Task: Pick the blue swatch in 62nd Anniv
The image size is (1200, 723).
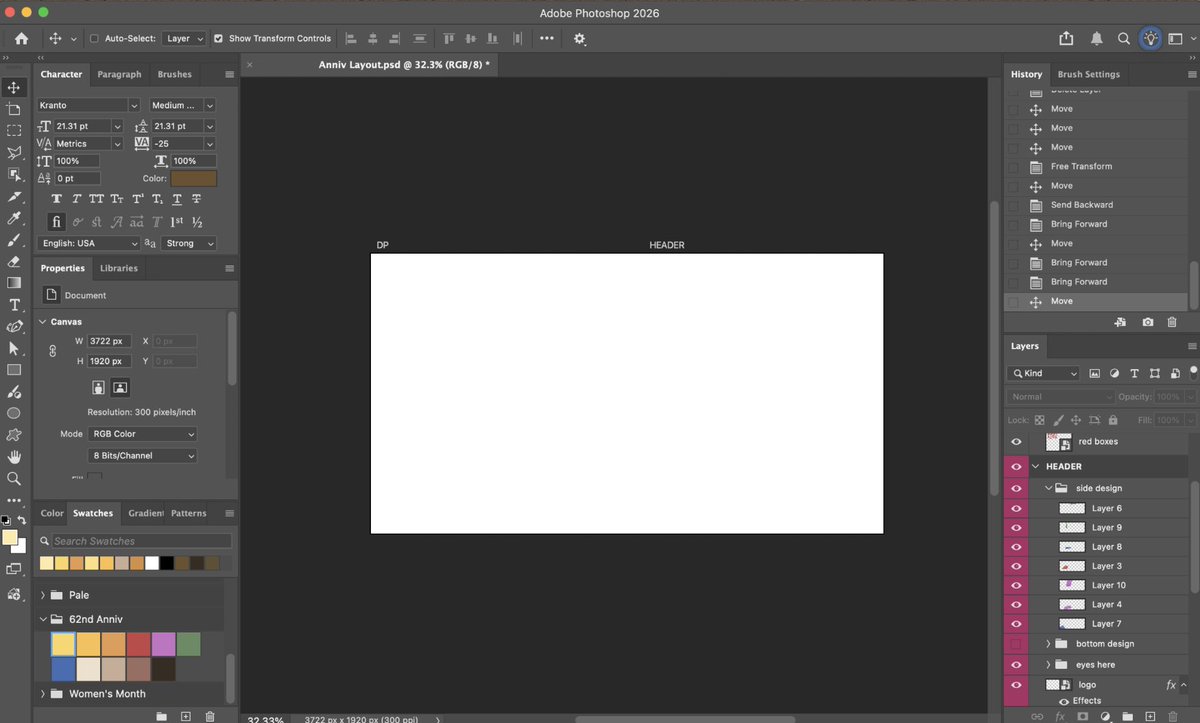Action: pyautogui.click(x=63, y=669)
